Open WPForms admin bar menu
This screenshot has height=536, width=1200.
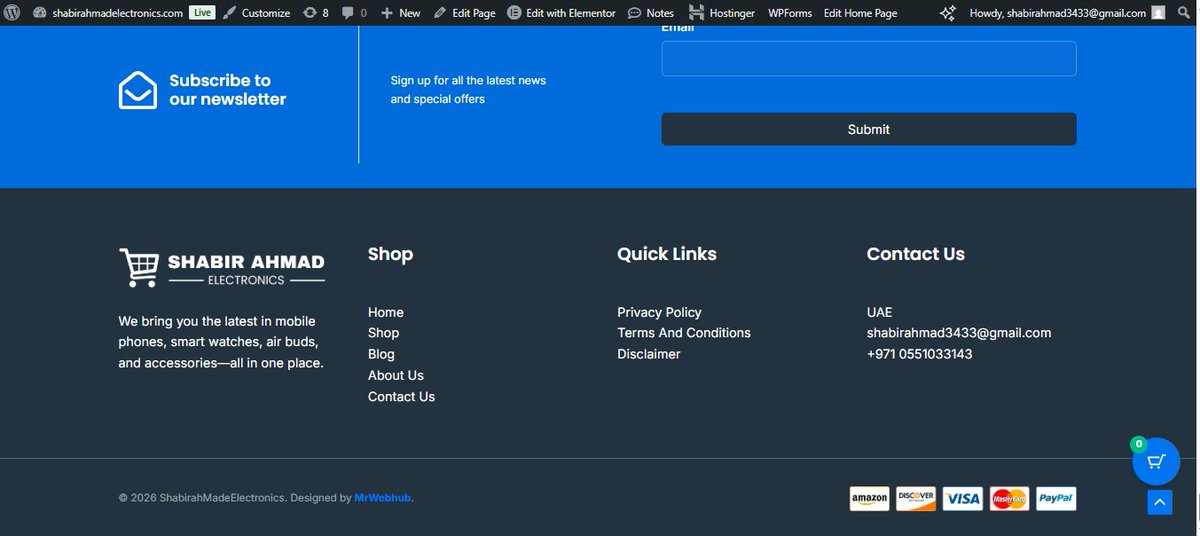tap(790, 13)
